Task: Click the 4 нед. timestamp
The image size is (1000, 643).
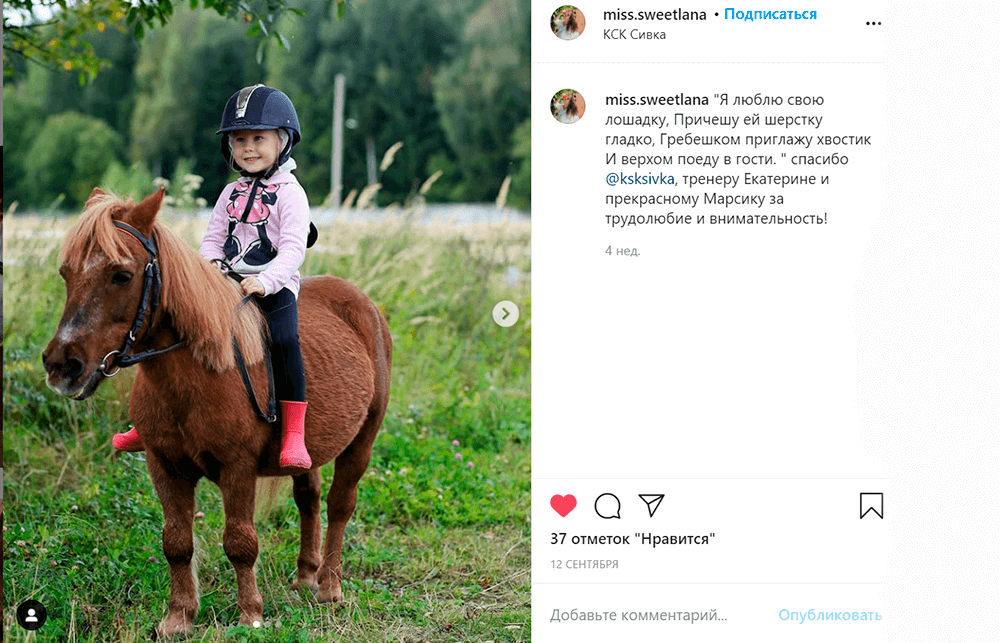Action: coord(622,251)
